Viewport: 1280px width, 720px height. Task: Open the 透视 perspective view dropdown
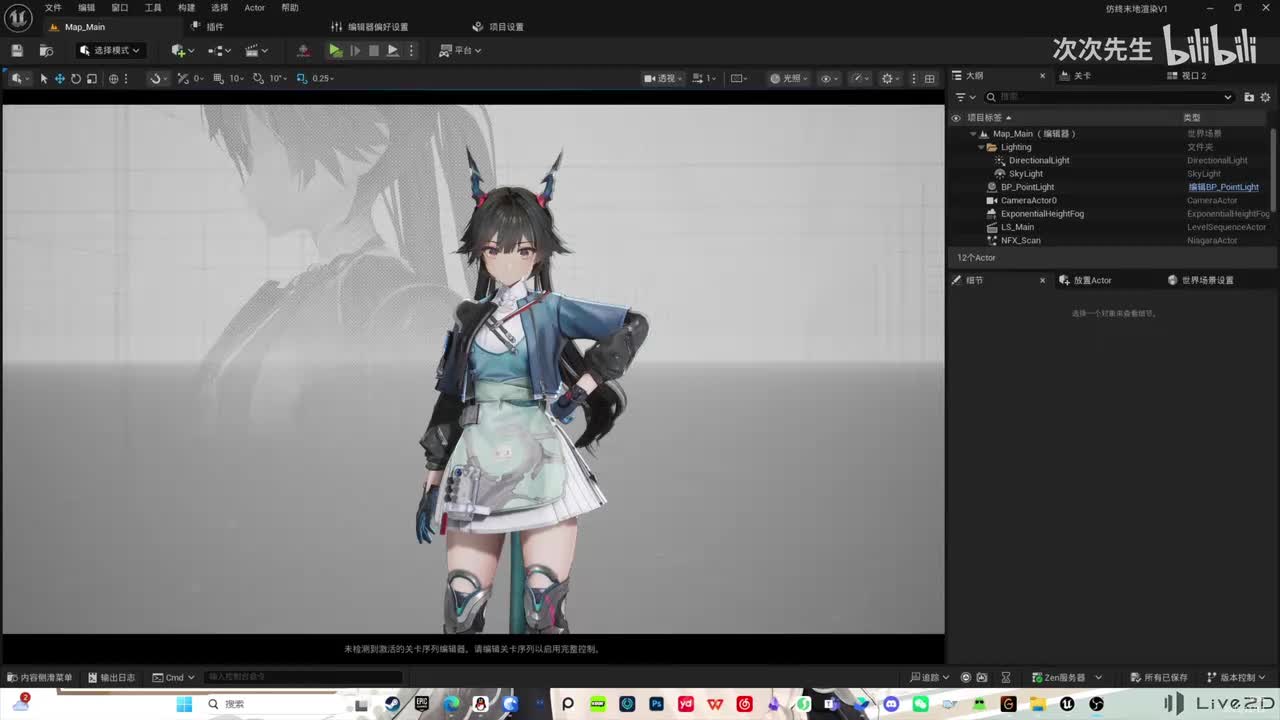pos(664,78)
